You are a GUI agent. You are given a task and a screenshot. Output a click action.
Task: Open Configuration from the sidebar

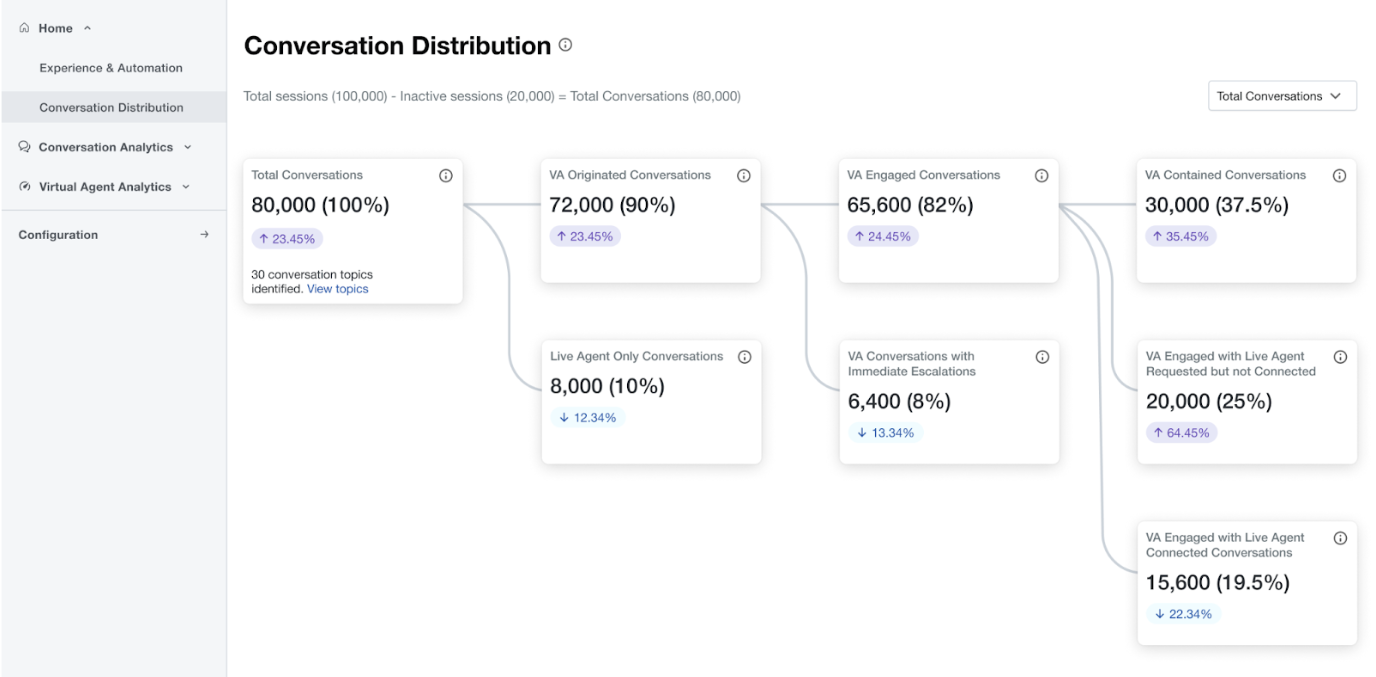tap(113, 235)
